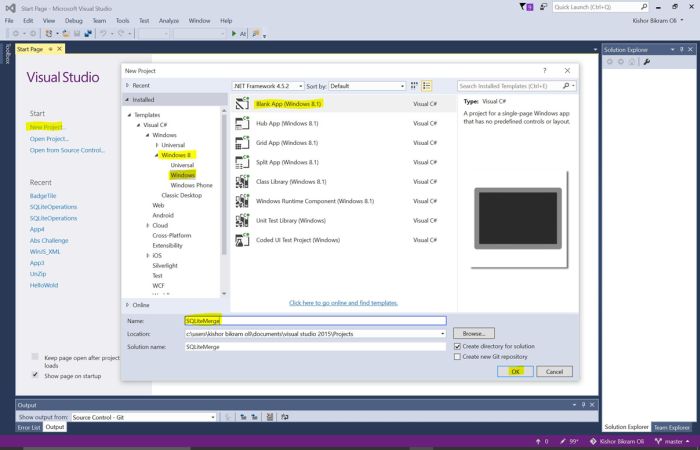Click the Hub App template icon

pos(242,123)
